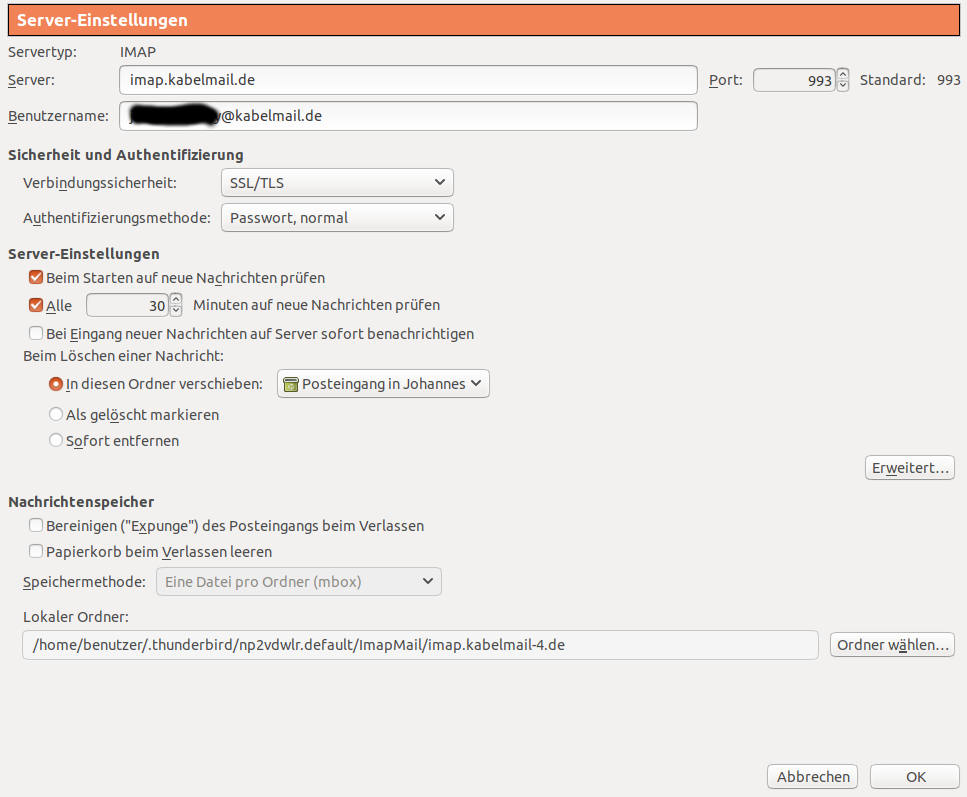Click the Benutzername input field
Screen dimensions: 967x797
coord(408,116)
